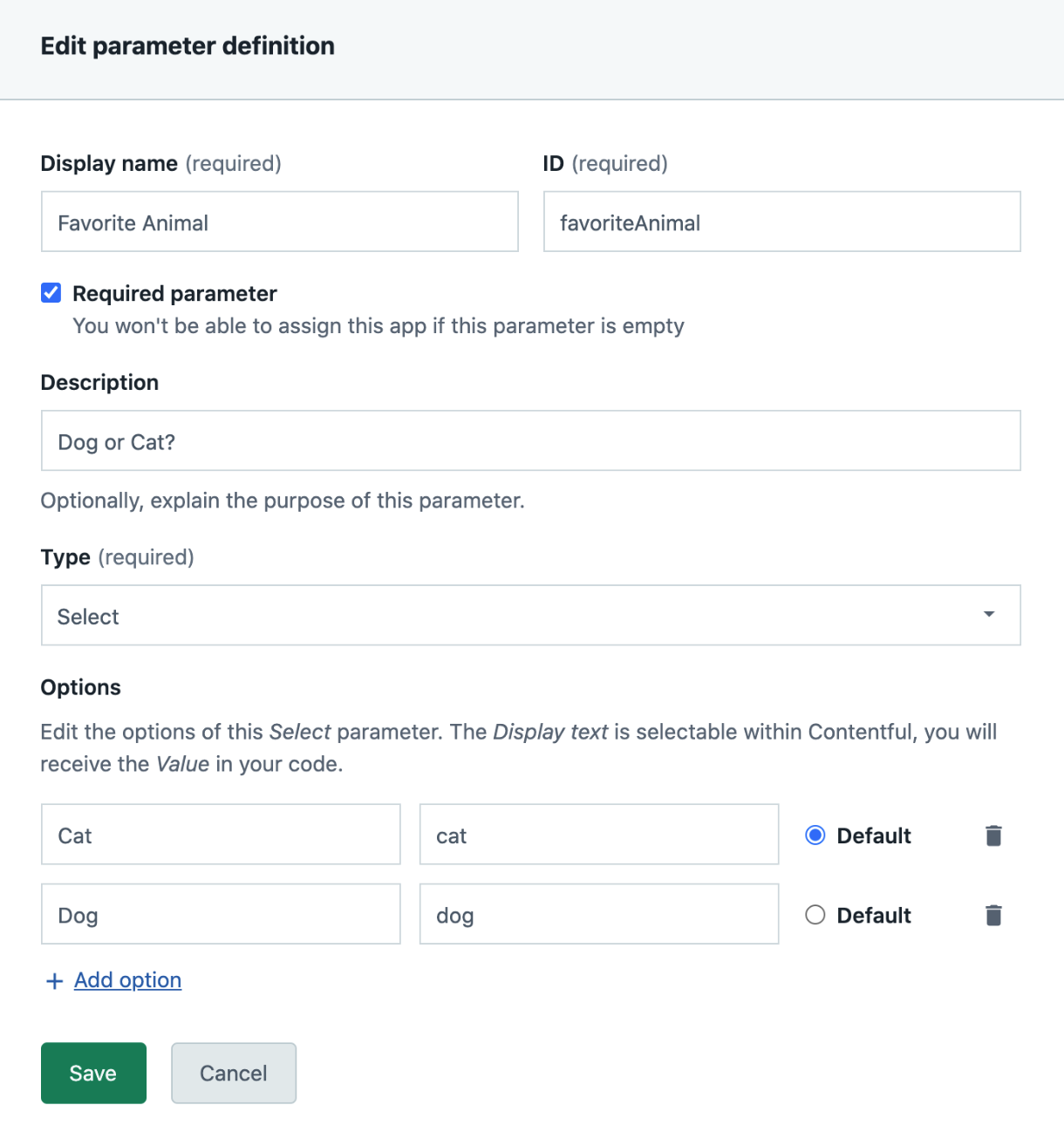Click the Type dropdown arrow
This screenshot has height=1146, width=1064.
[x=989, y=615]
